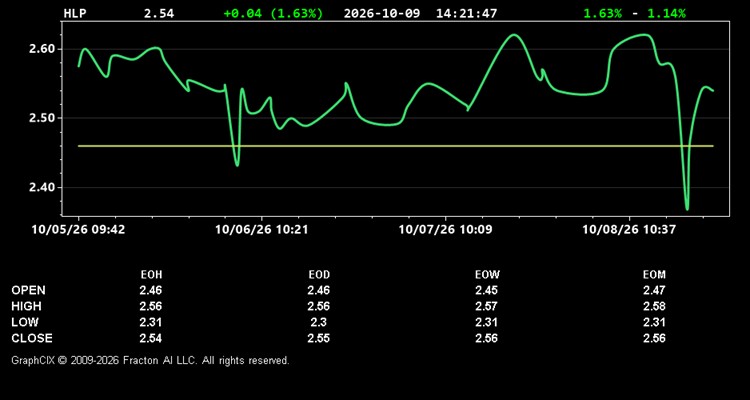Select the EOW column header
750x400 pixels.
(x=487, y=275)
